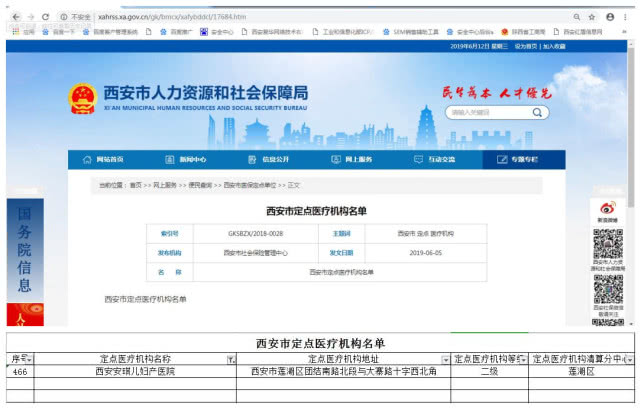Open the 序号 column filter dropdown
This screenshot has width=641, height=409.
click(x=29, y=360)
